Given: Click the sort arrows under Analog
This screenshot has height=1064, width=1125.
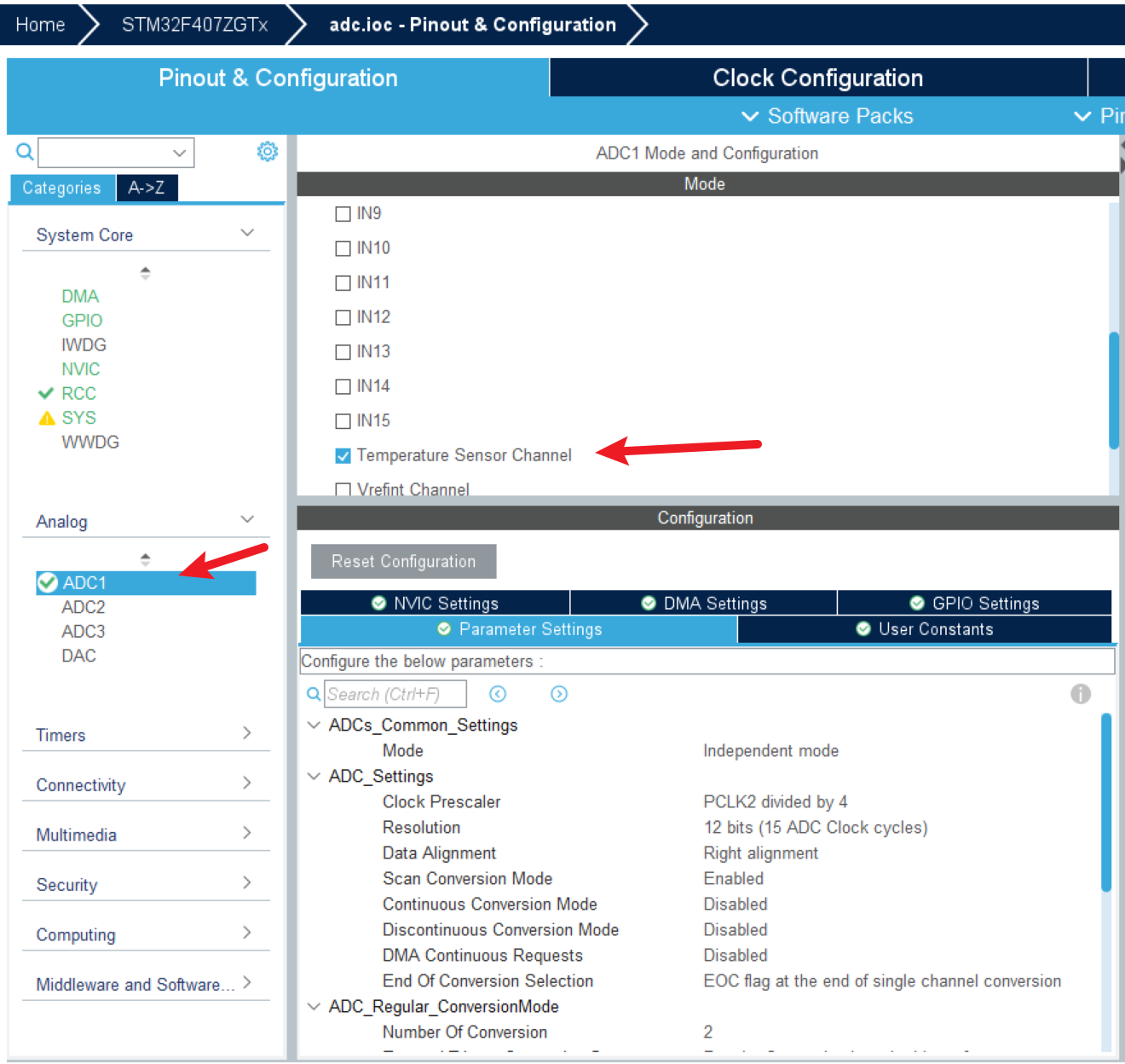Looking at the screenshot, I should pos(145,559).
